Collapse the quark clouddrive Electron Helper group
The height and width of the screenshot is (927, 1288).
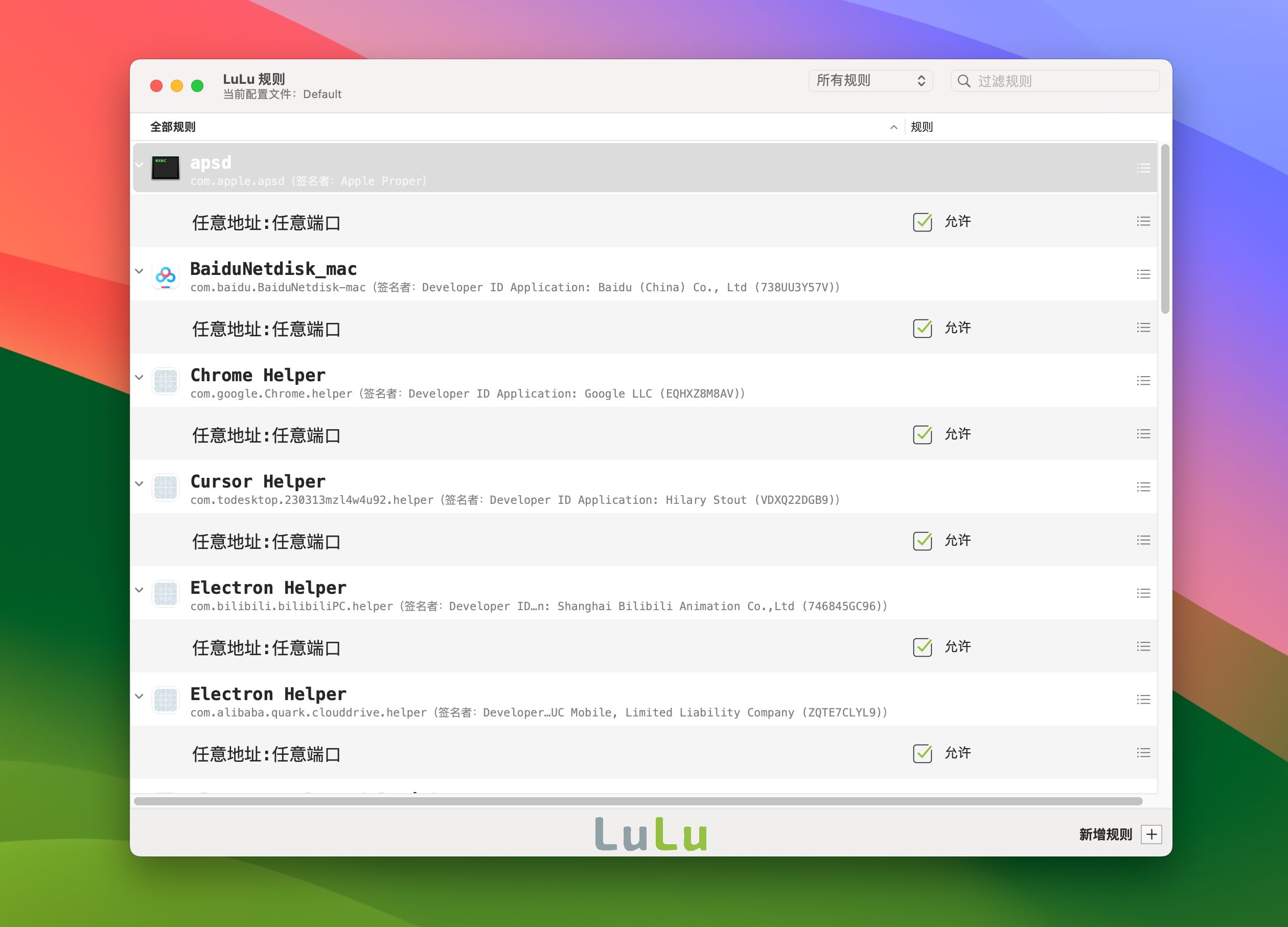(139, 696)
